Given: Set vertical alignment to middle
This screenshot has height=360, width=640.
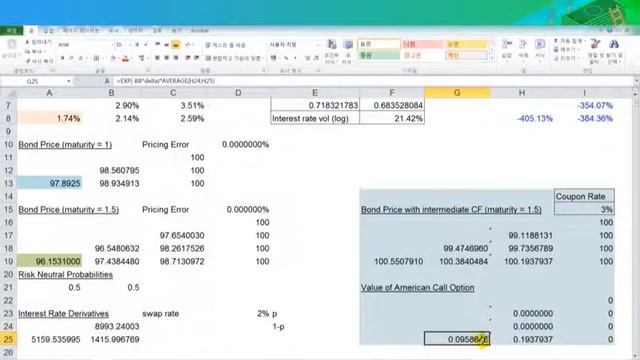Looking at the screenshot, I should click(x=166, y=44).
